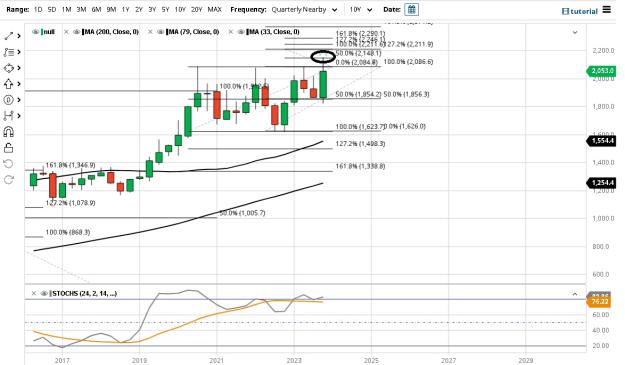The height and width of the screenshot is (365, 625).
Task: Select the arrow marker tool
Action: coord(8,84)
